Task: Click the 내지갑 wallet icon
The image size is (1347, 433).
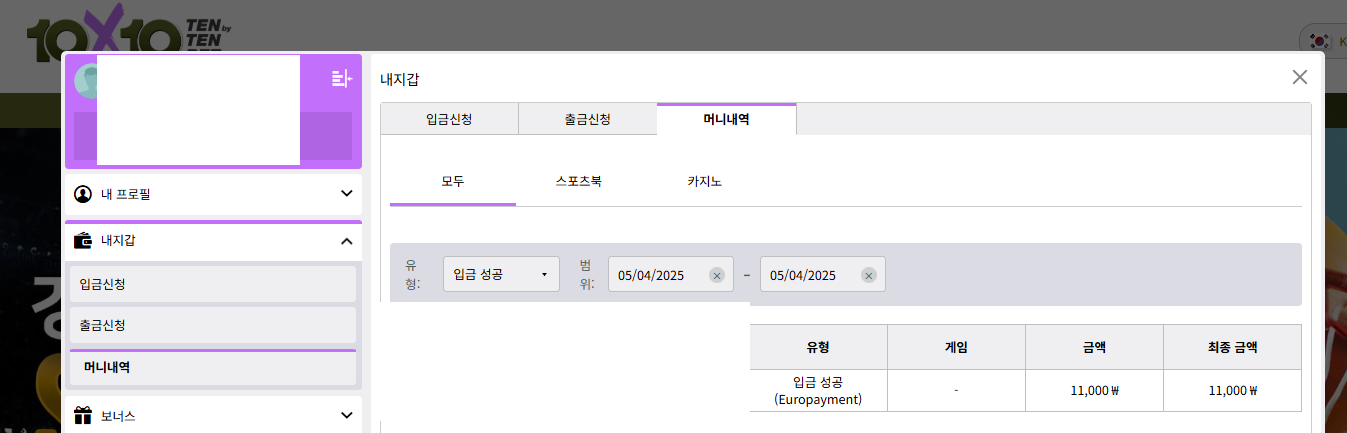Action: (x=84, y=240)
